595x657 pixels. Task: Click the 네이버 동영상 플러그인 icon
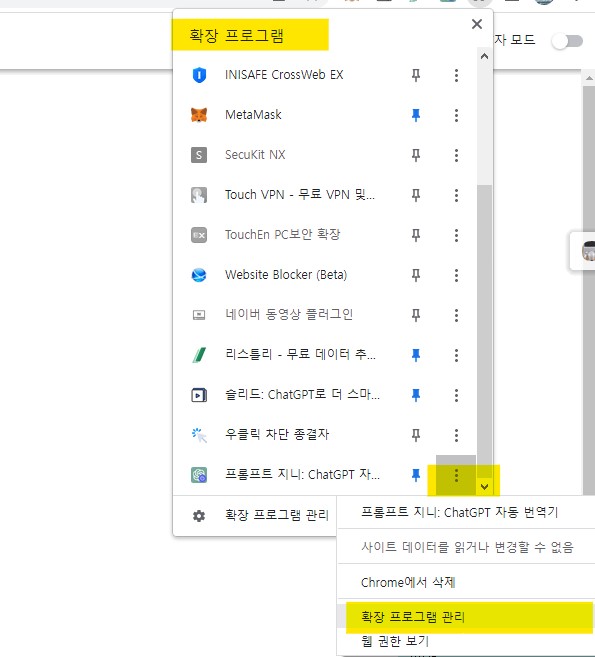(199, 315)
